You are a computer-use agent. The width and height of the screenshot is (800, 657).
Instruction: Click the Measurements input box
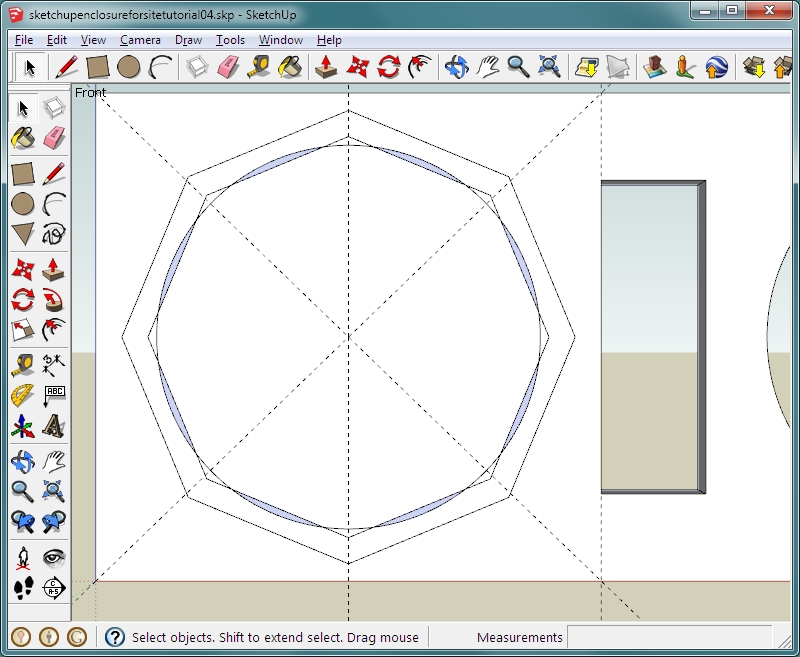pyautogui.click(x=669, y=637)
